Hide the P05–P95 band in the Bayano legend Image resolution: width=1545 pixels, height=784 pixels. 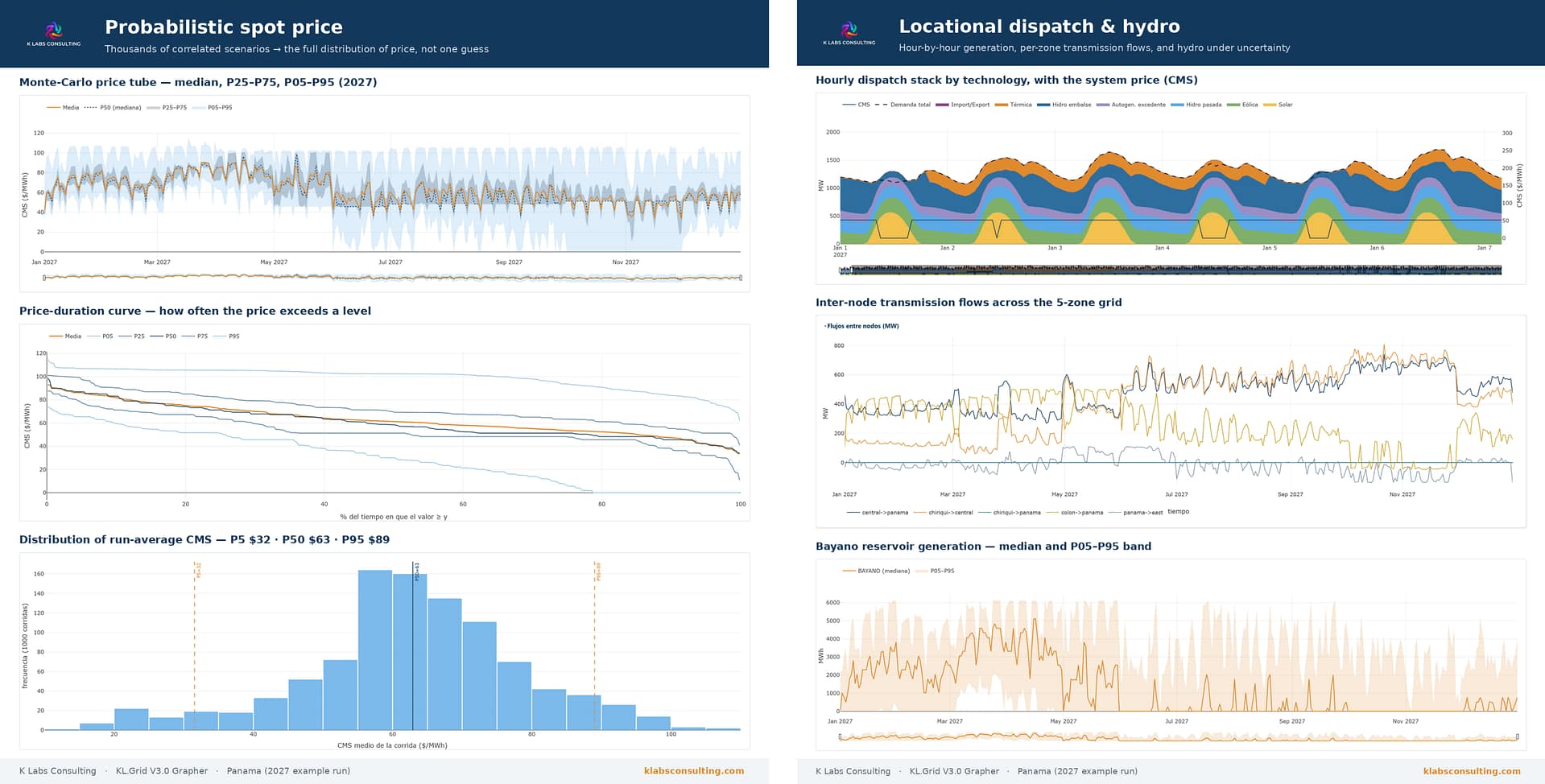tap(935, 571)
